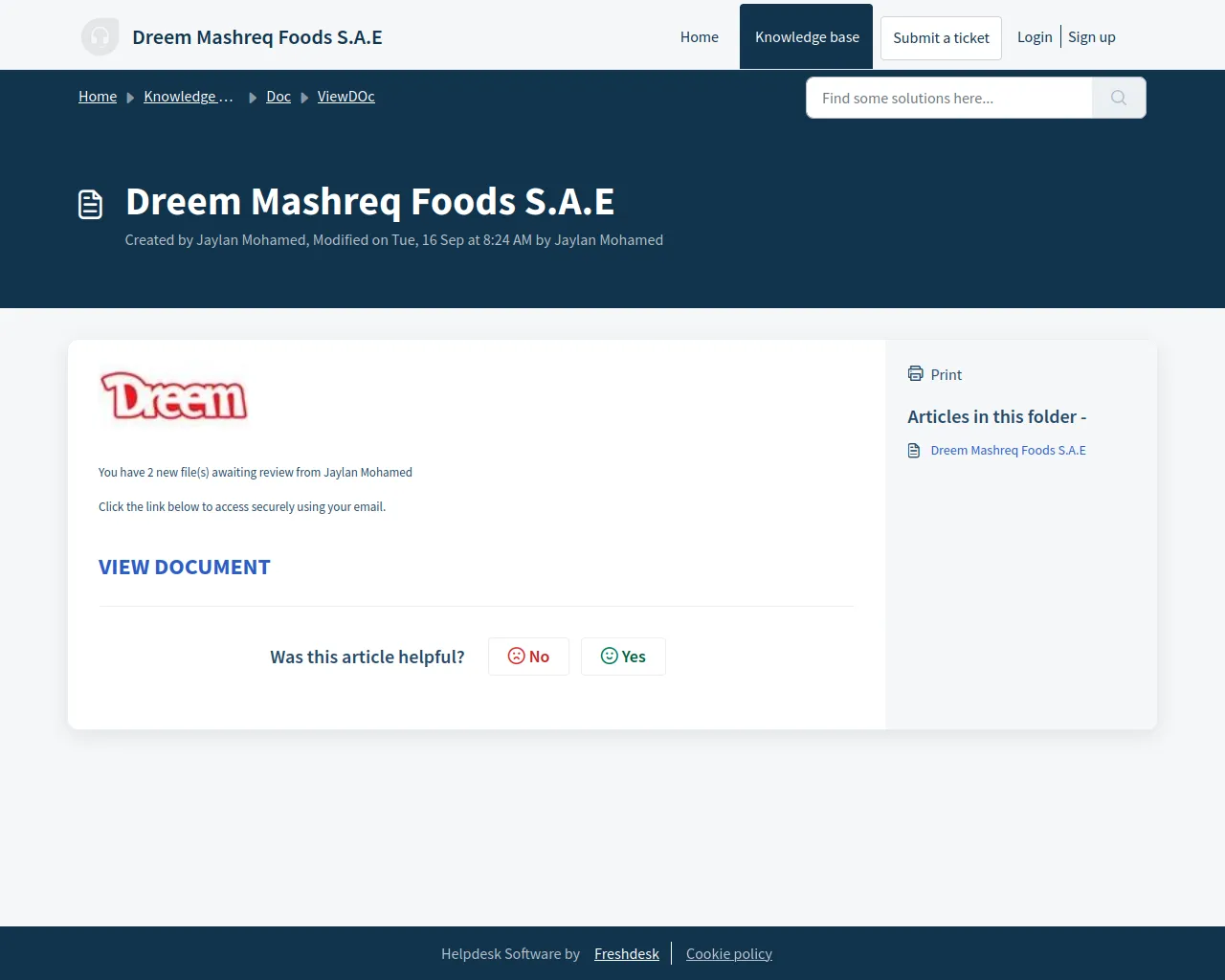Open the Home navigation item
The width and height of the screenshot is (1225, 980).
pos(700,37)
